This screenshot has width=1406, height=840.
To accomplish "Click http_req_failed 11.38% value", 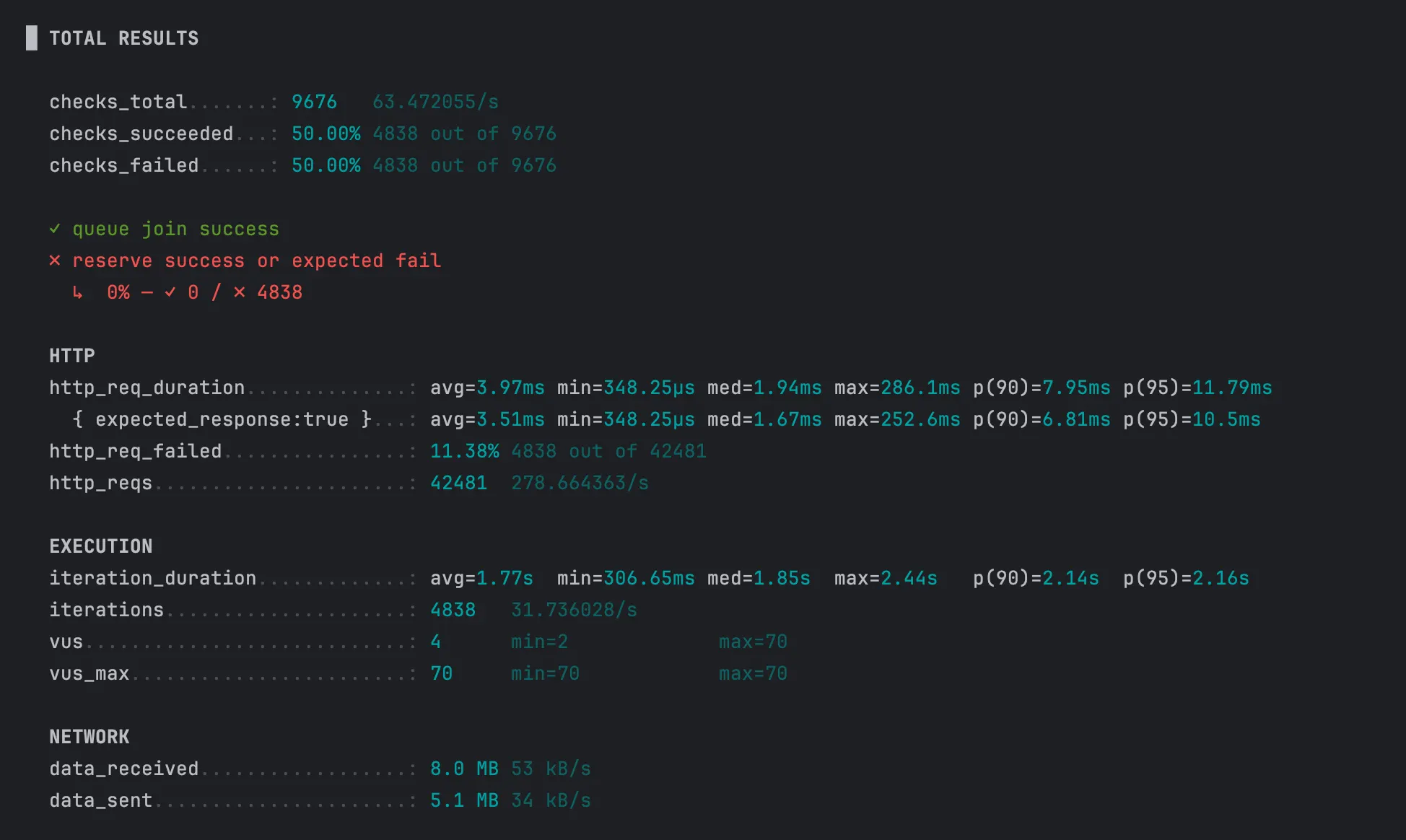I will 464,451.
